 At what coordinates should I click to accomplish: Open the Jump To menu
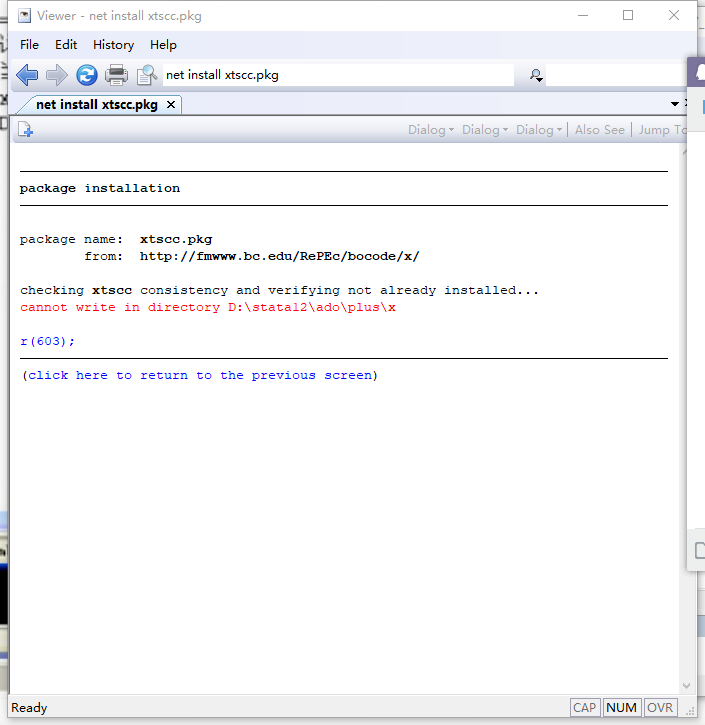662,130
